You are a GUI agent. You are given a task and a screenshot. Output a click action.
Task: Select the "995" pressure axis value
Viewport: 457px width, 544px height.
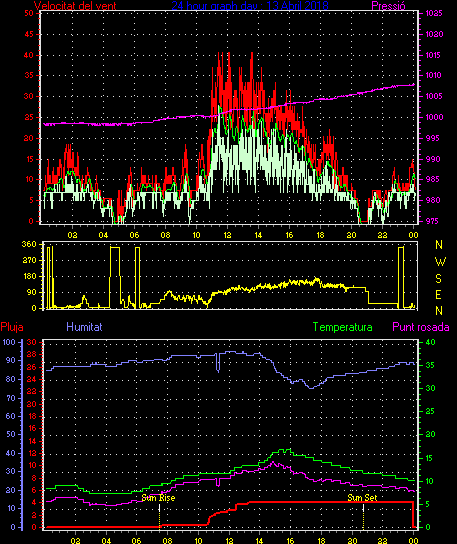(432, 138)
